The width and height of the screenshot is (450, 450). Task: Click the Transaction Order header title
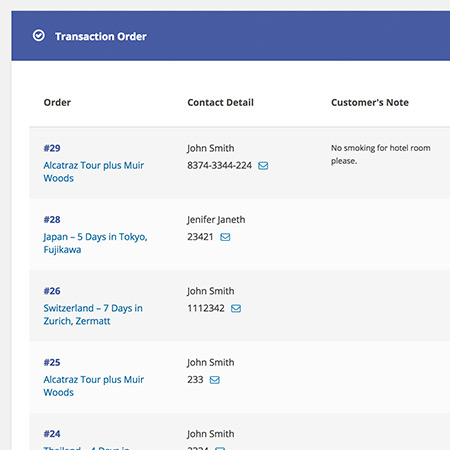coord(101,36)
